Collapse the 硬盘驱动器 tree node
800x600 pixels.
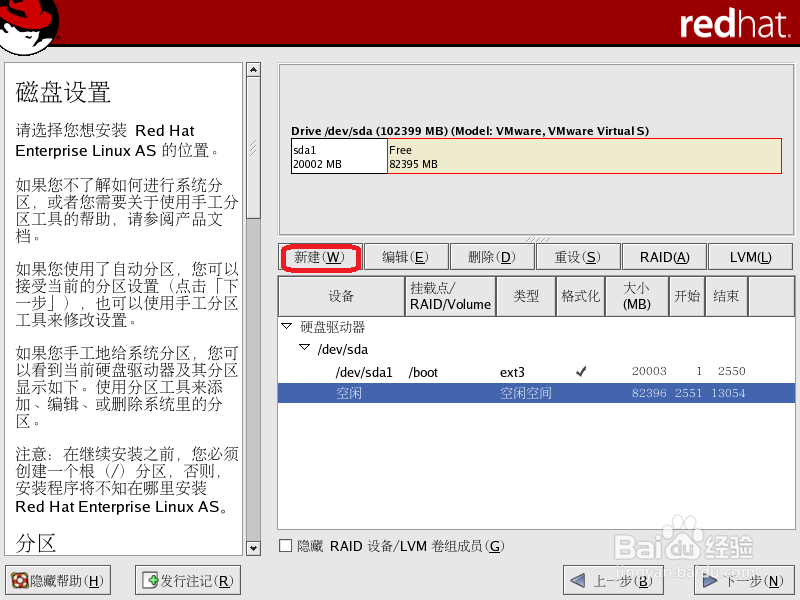[x=287, y=326]
